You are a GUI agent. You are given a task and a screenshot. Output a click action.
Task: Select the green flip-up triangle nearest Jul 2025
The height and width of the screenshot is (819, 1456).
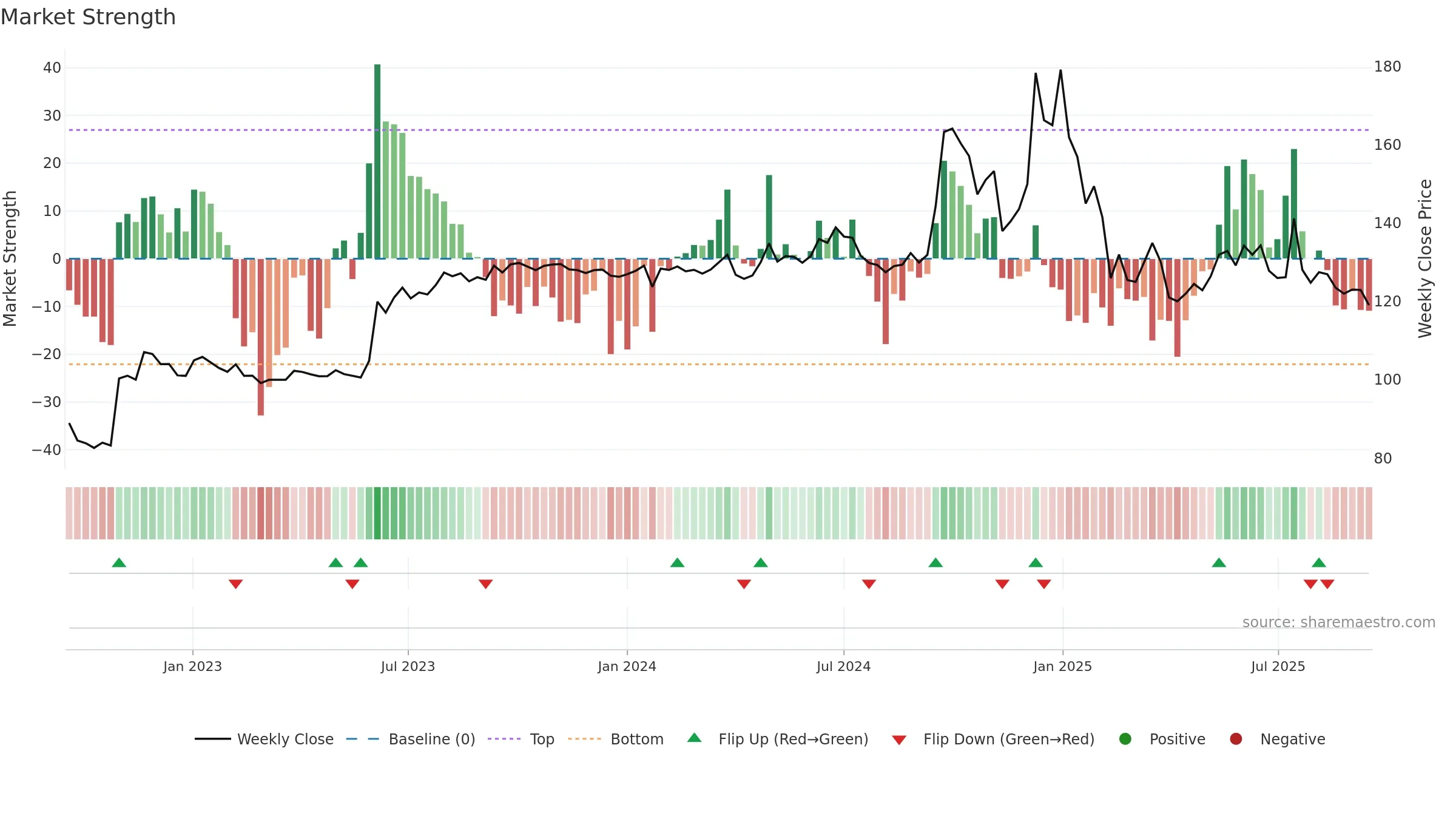[x=1319, y=562]
